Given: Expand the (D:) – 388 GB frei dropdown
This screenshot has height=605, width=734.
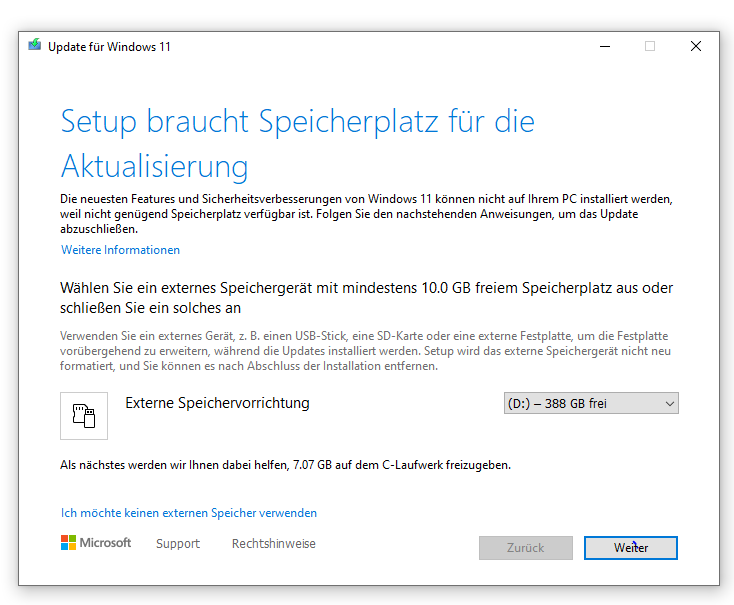Looking at the screenshot, I should pos(591,403).
